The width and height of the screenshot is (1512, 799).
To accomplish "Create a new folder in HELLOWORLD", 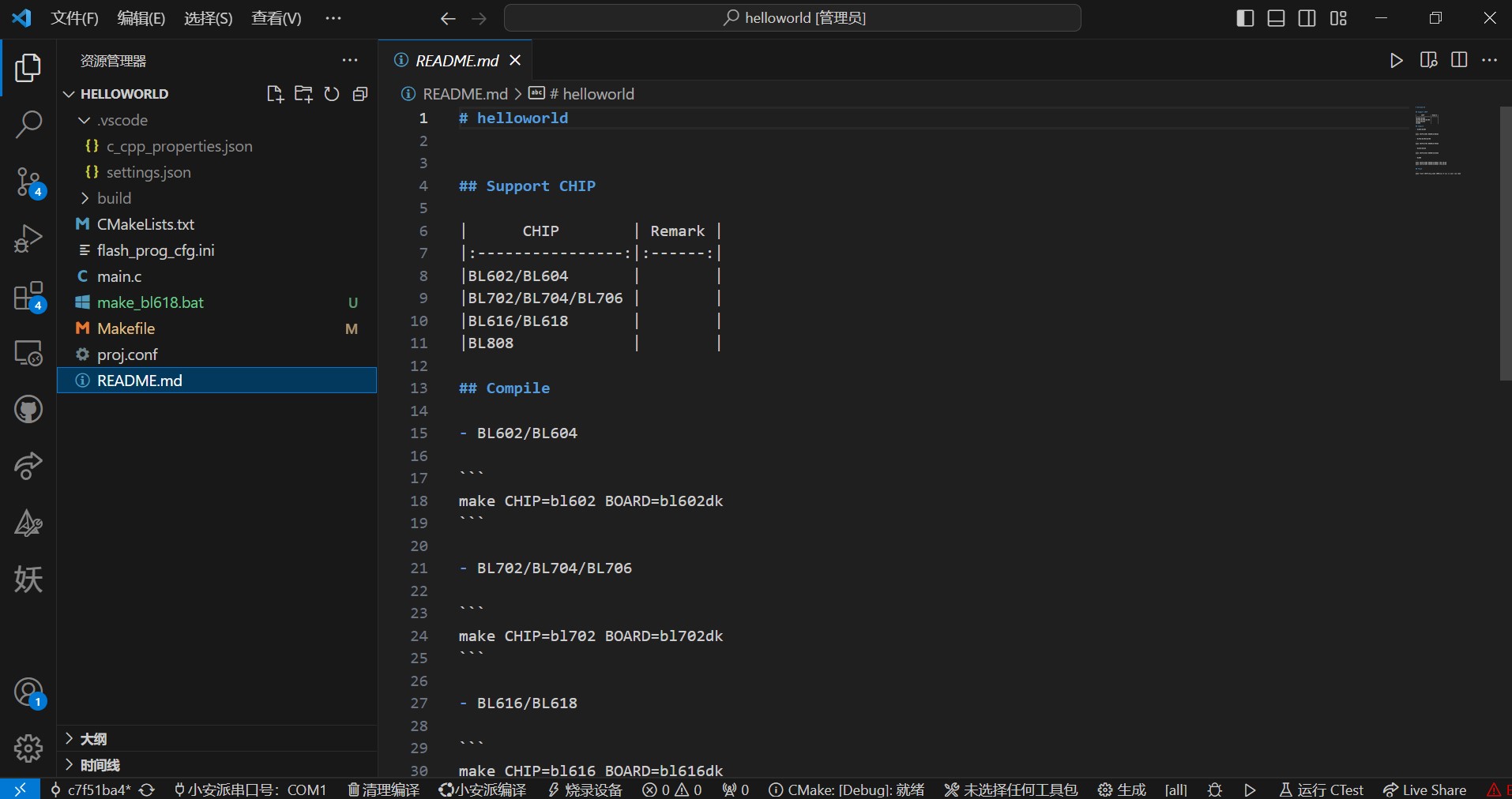I will point(303,94).
